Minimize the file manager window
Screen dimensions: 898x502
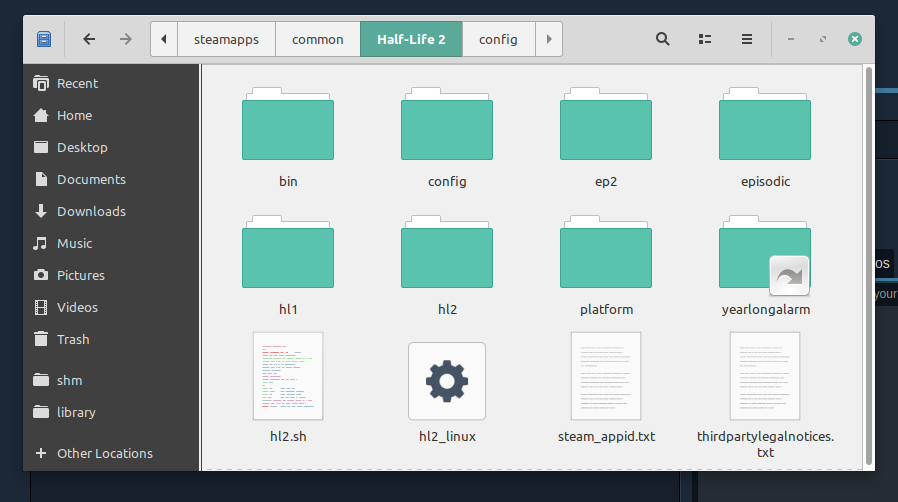click(791, 39)
